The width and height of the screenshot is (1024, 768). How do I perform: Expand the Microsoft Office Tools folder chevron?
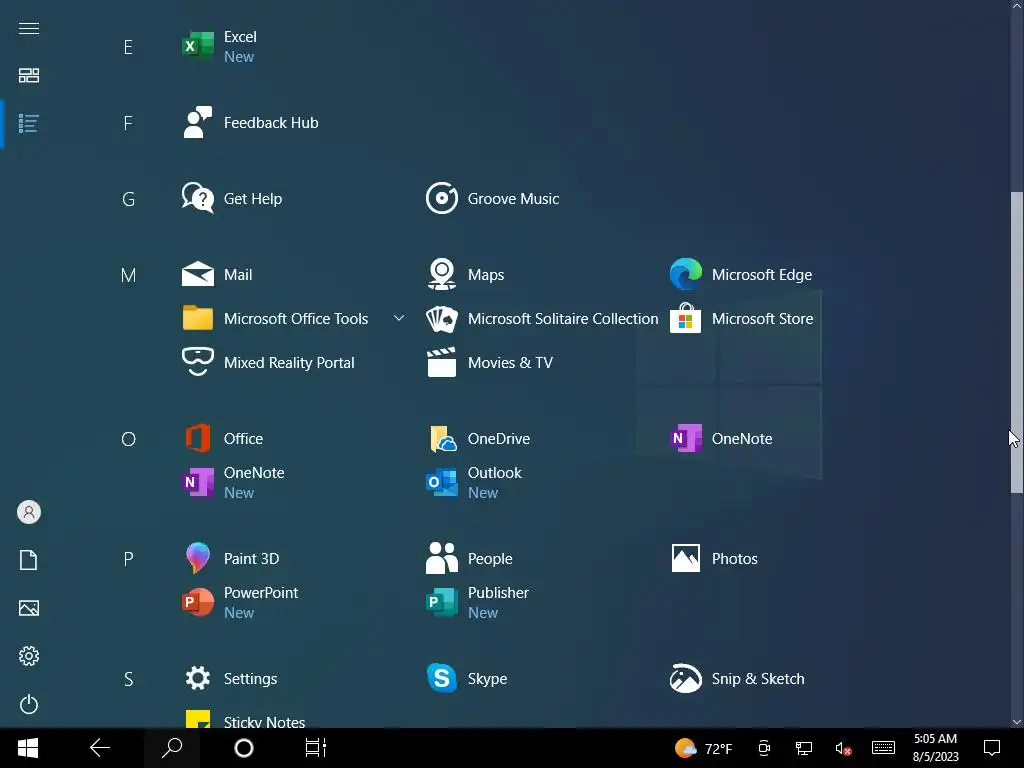tap(399, 319)
